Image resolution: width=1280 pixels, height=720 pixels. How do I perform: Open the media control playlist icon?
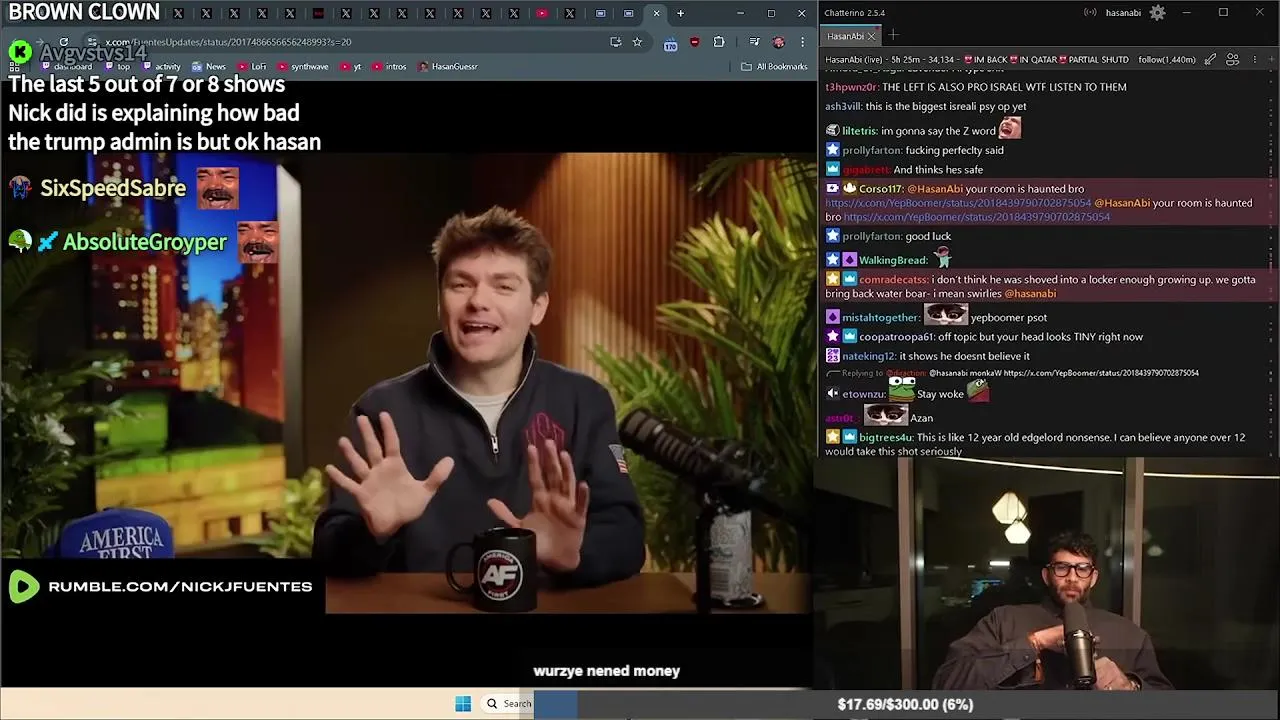click(x=755, y=42)
